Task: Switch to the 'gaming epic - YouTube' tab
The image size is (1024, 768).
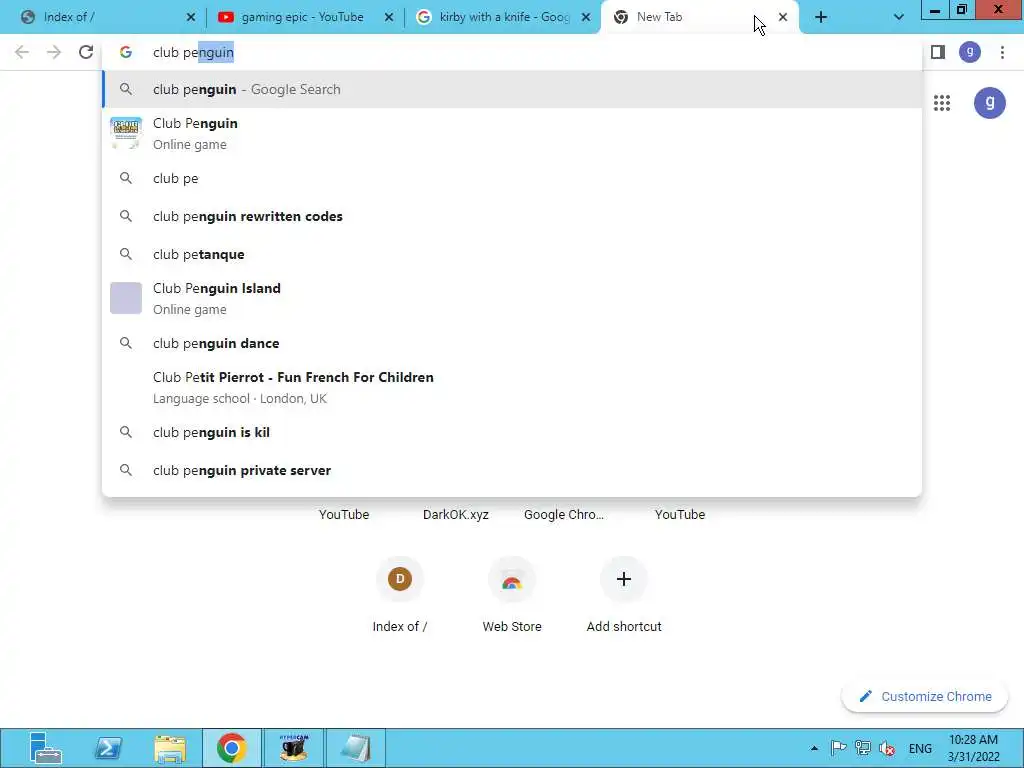Action: [x=302, y=18]
